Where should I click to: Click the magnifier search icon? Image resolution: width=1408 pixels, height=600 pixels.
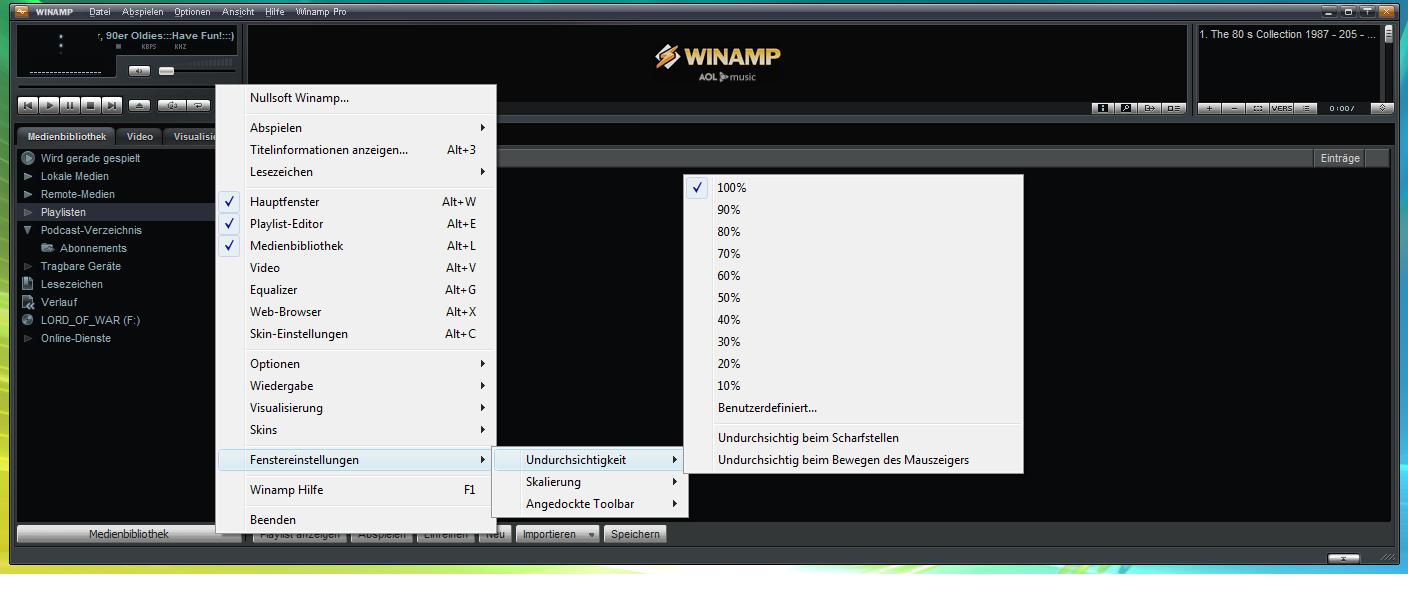click(1127, 108)
